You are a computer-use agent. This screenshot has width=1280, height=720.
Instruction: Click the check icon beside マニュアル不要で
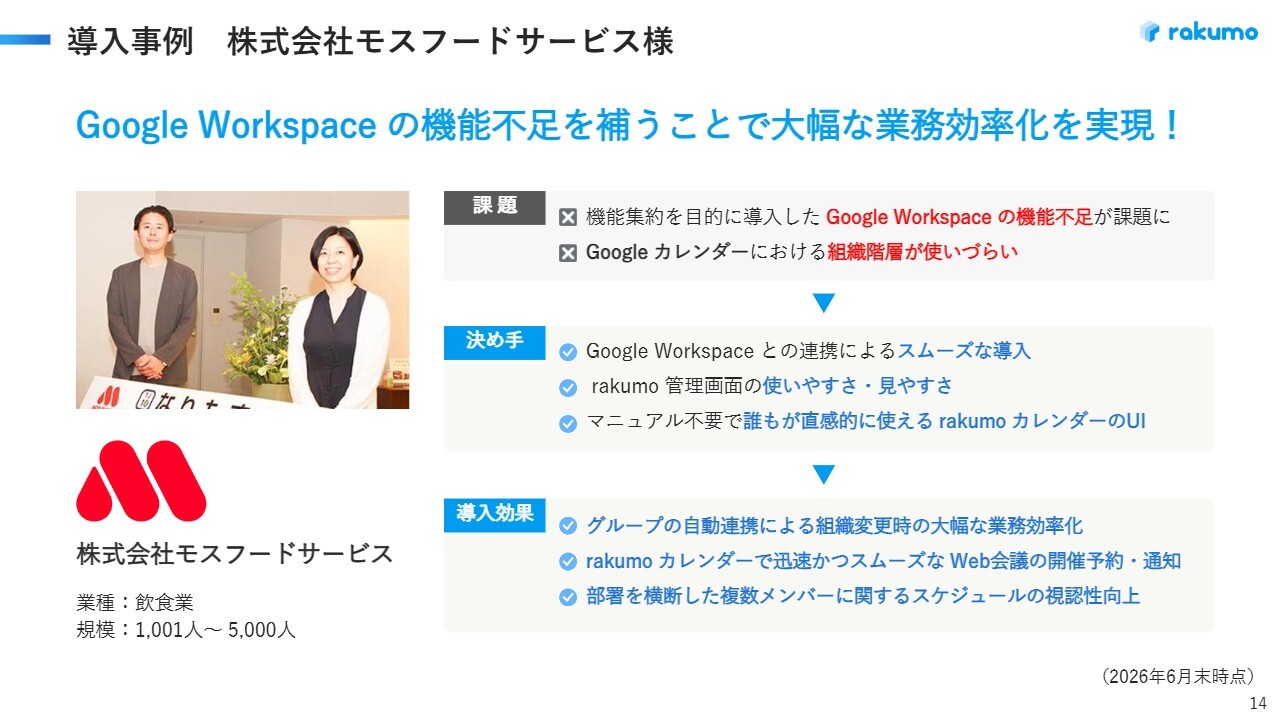[x=568, y=423]
